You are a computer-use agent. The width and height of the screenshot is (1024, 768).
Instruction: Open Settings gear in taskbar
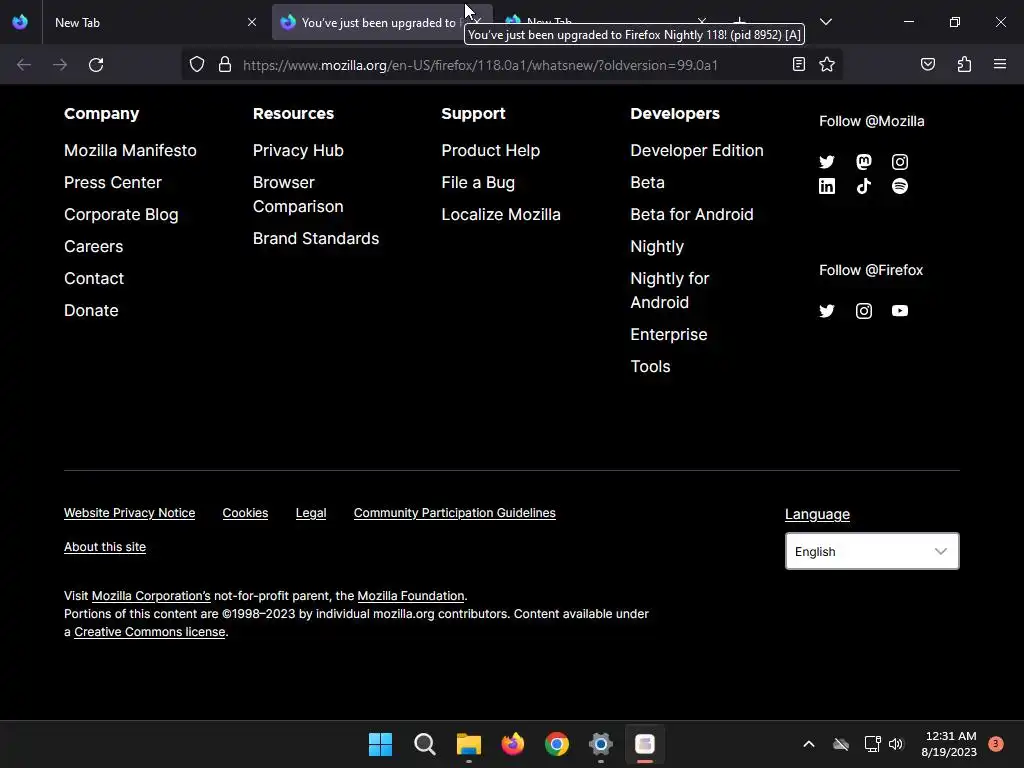[601, 744]
